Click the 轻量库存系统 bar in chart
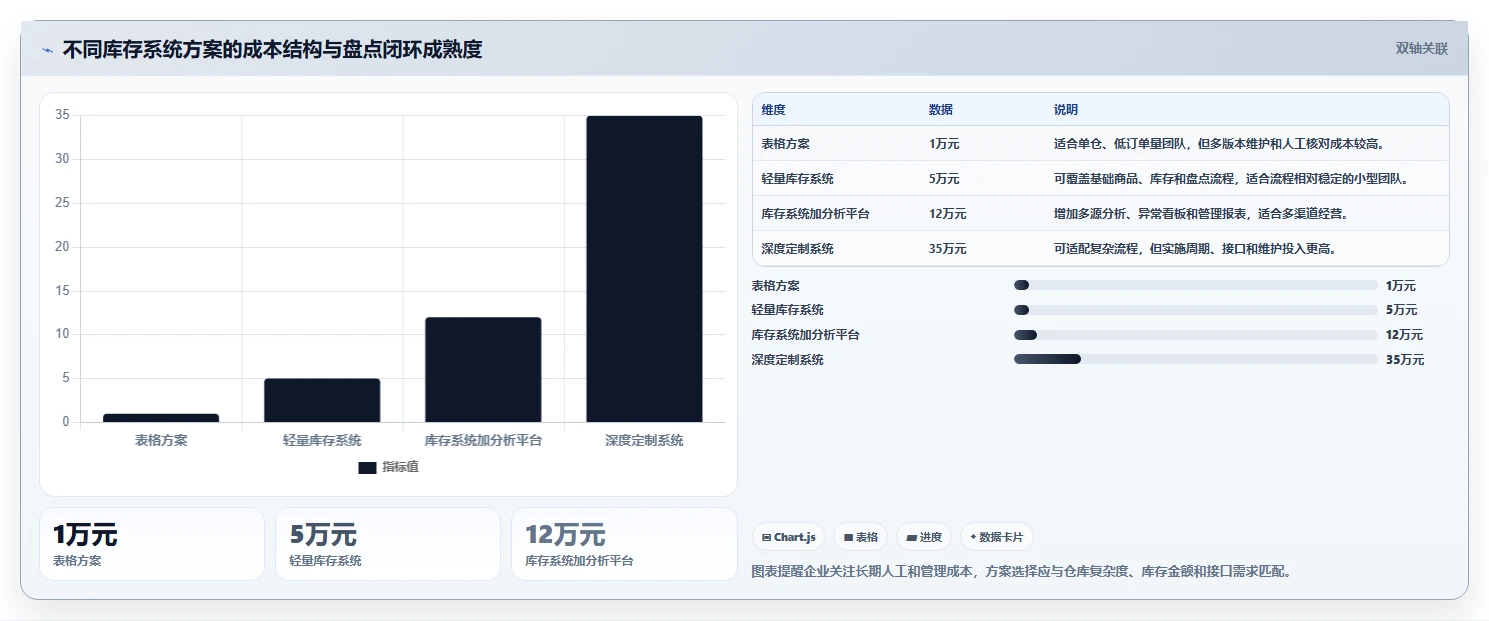The width and height of the screenshot is (1489, 621). 322,400
